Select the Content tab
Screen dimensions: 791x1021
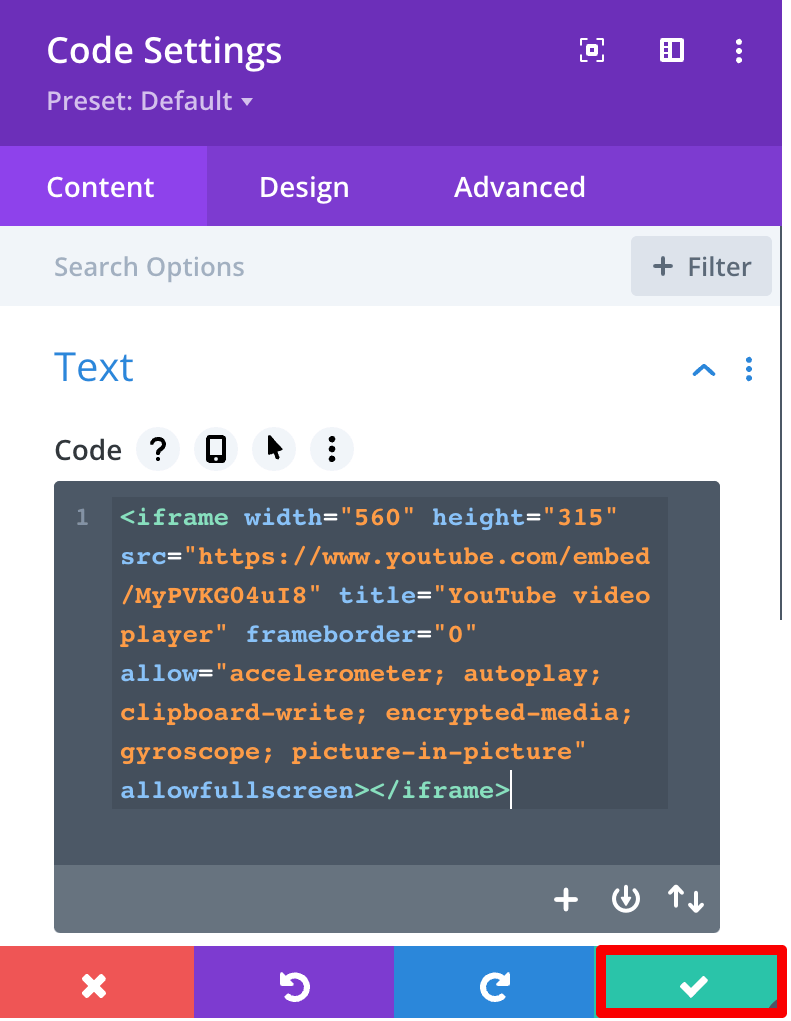(101, 187)
